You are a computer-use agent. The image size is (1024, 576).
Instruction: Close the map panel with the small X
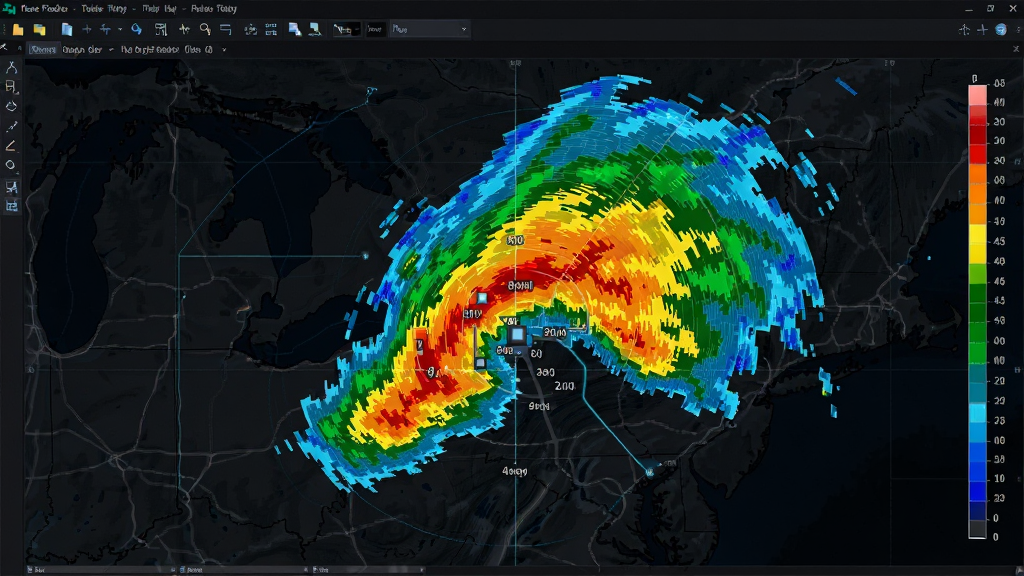click(1016, 49)
